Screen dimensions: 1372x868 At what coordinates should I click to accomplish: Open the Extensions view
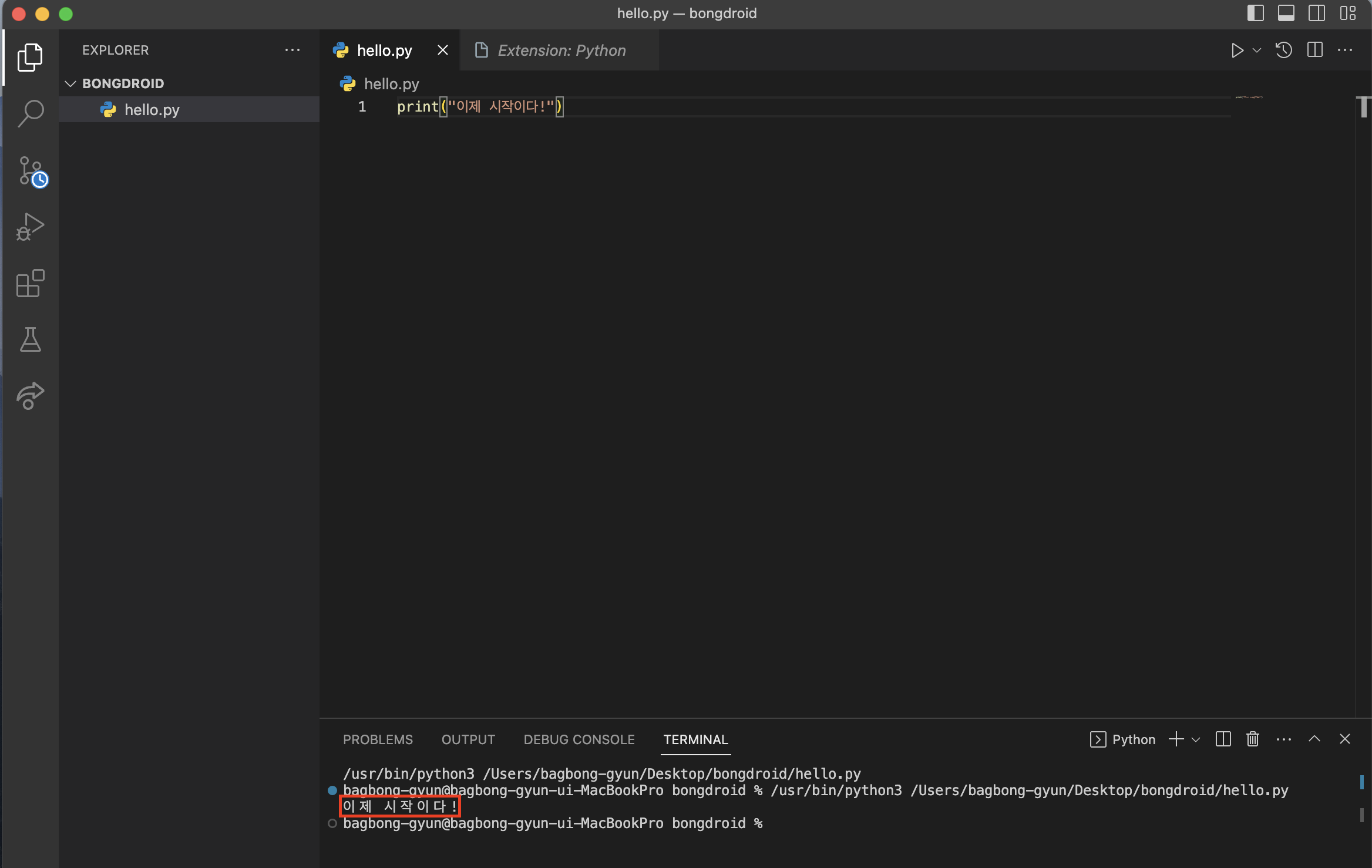point(31,284)
